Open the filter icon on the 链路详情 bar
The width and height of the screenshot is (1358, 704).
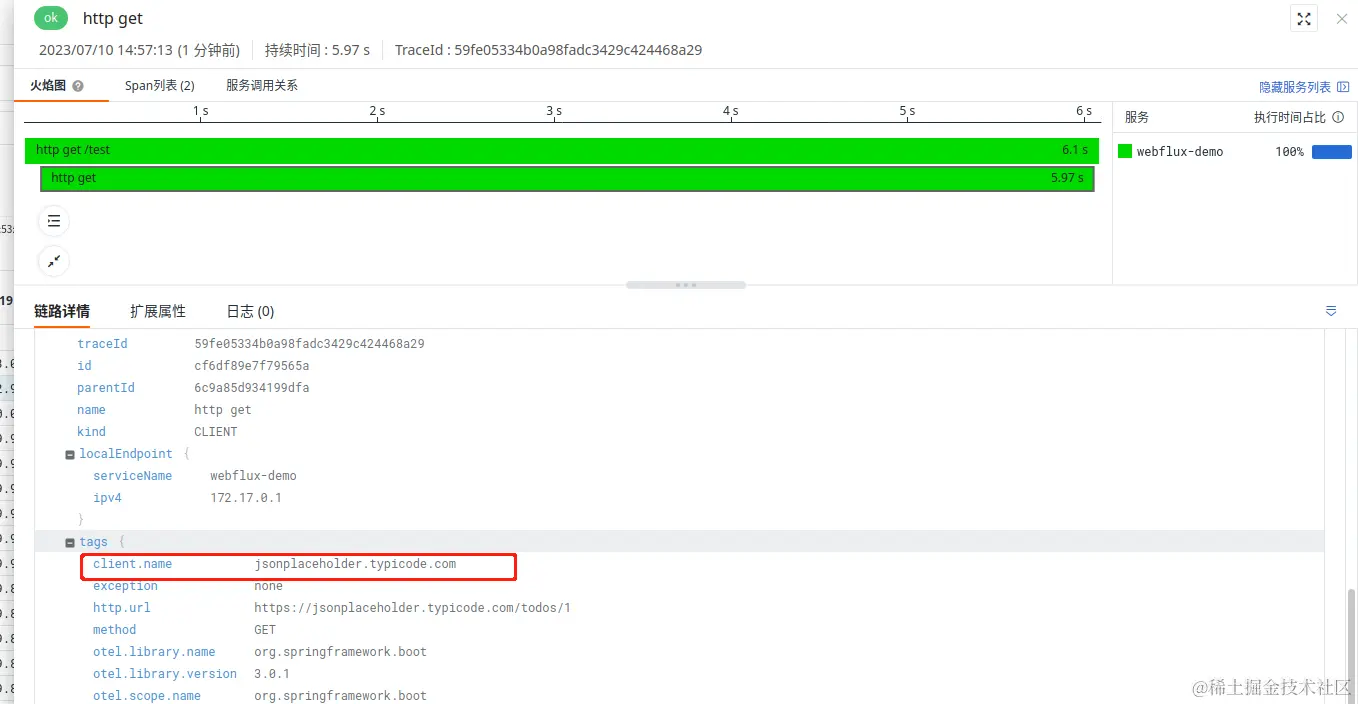pyautogui.click(x=1330, y=311)
